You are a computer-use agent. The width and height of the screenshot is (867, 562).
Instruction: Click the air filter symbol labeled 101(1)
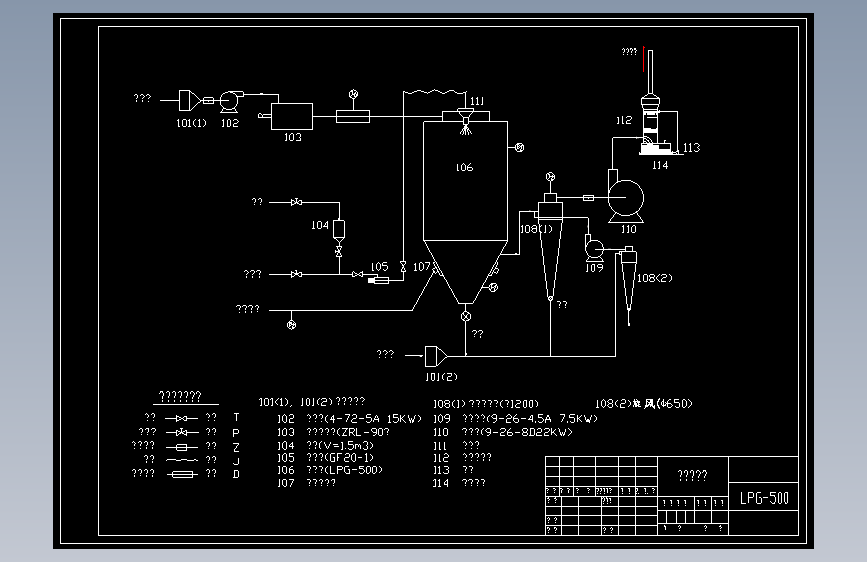pos(189,101)
